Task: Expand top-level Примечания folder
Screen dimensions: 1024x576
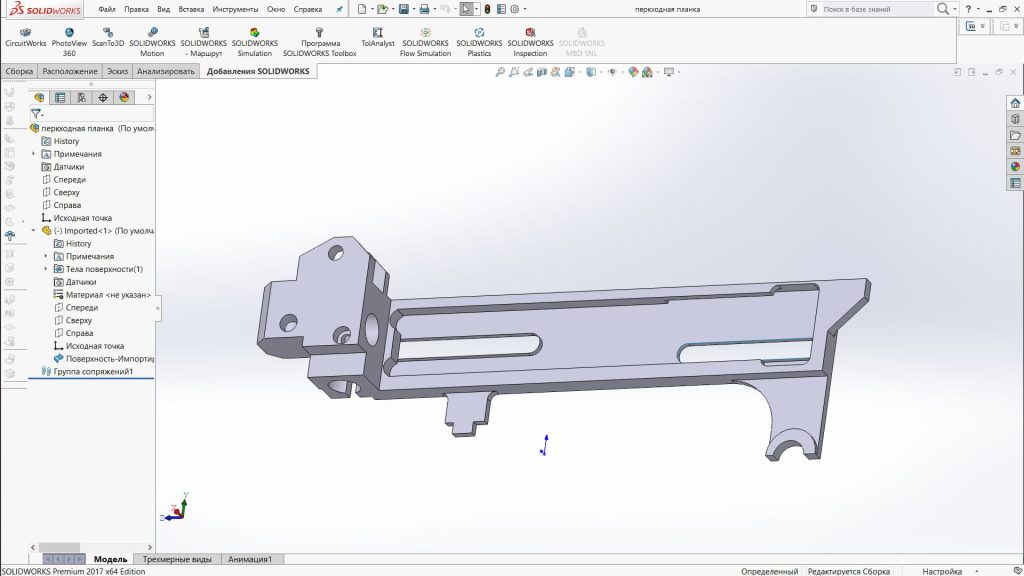Action: tap(34, 154)
